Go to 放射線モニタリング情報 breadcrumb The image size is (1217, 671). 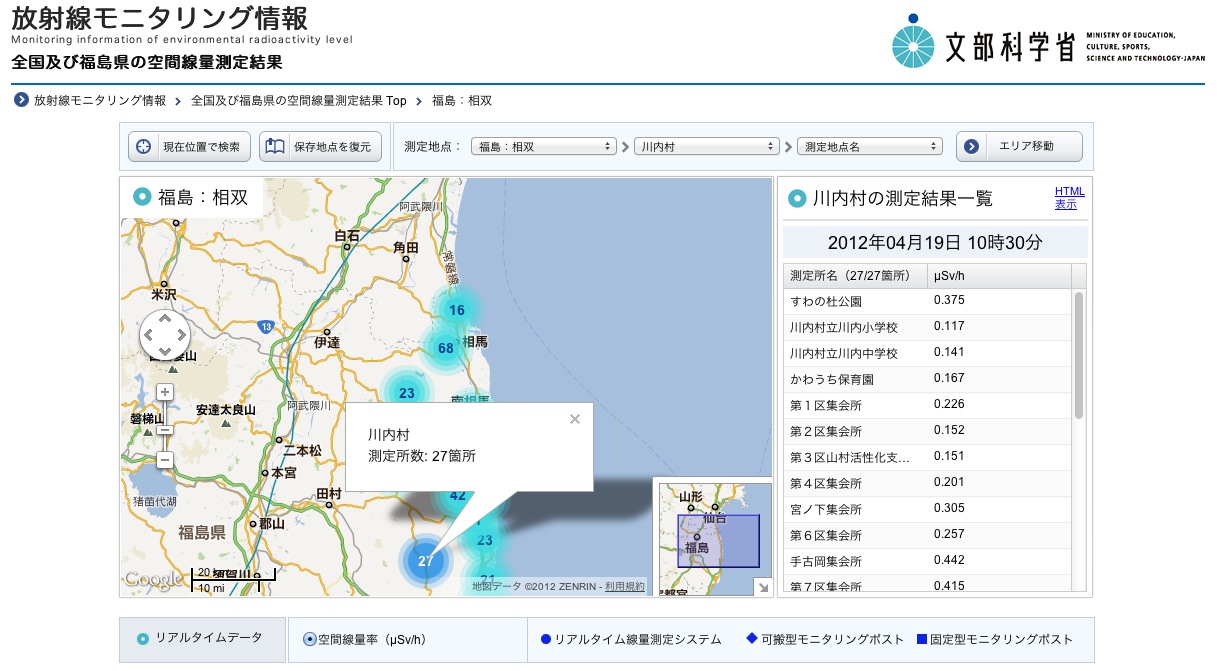[x=99, y=101]
